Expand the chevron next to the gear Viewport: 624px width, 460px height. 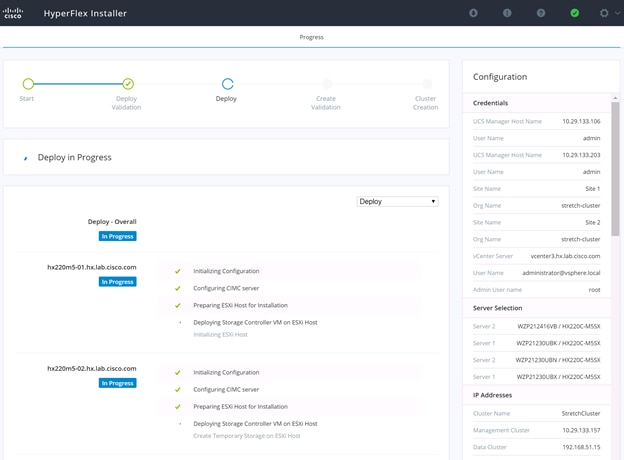(x=618, y=13)
